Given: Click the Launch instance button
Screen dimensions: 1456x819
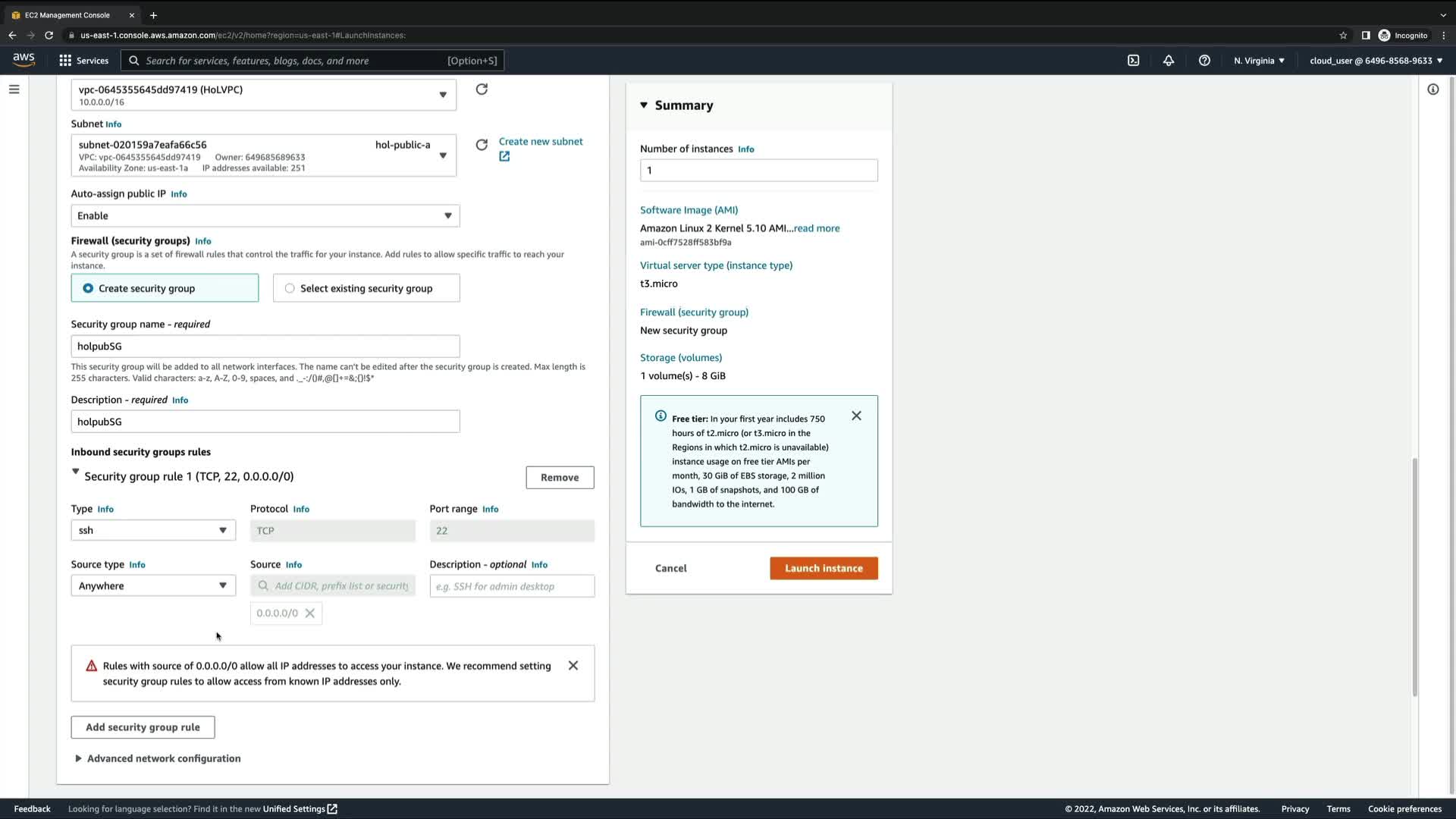Looking at the screenshot, I should click(x=824, y=568).
